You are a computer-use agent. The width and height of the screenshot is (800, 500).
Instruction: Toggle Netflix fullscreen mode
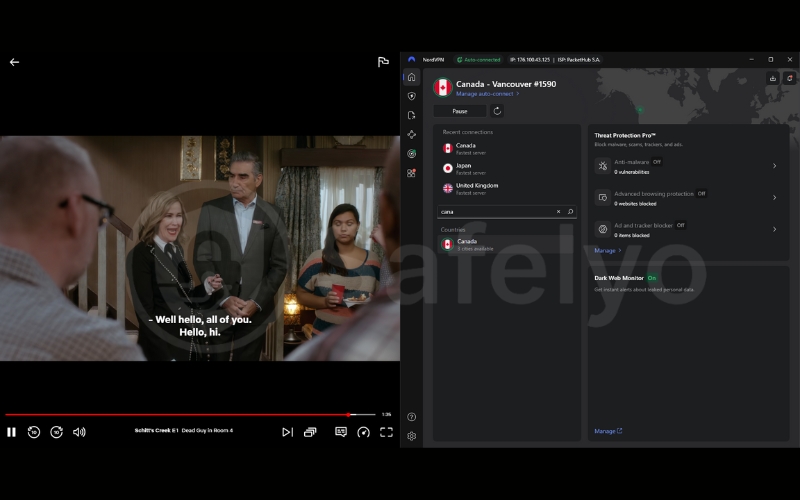coord(386,432)
